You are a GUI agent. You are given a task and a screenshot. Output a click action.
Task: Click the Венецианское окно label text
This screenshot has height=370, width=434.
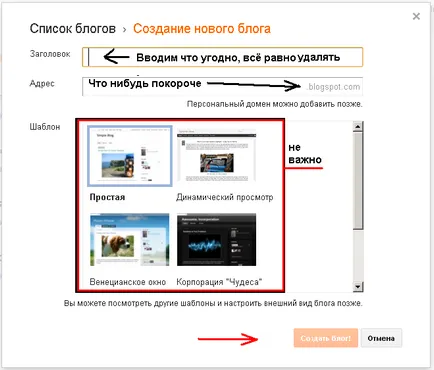point(128,282)
